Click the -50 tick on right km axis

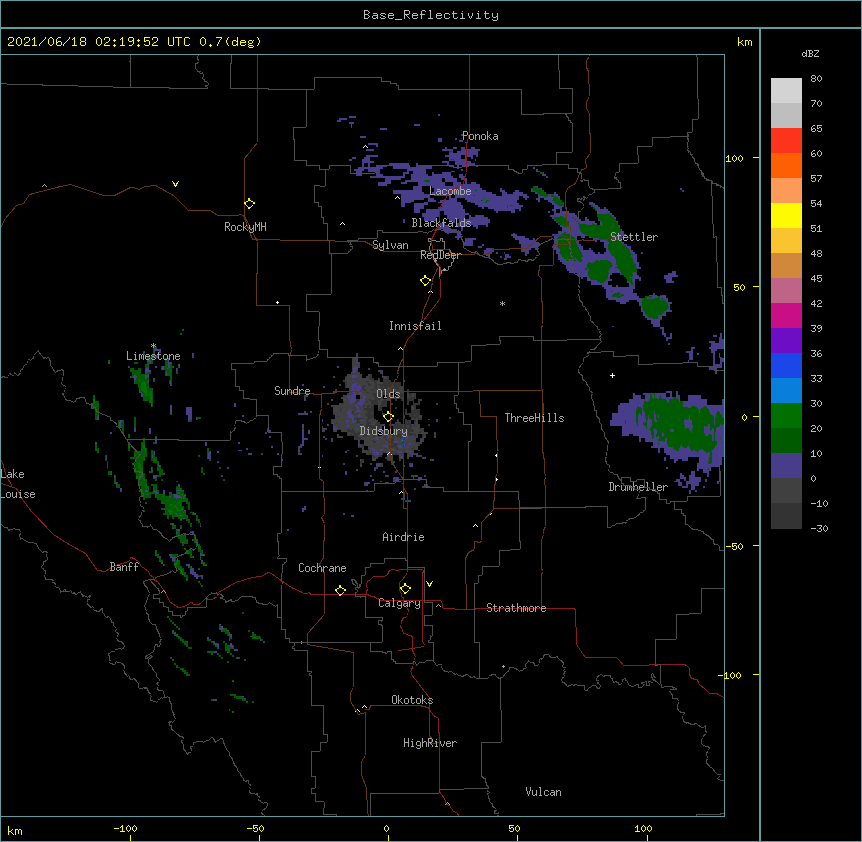(734, 546)
